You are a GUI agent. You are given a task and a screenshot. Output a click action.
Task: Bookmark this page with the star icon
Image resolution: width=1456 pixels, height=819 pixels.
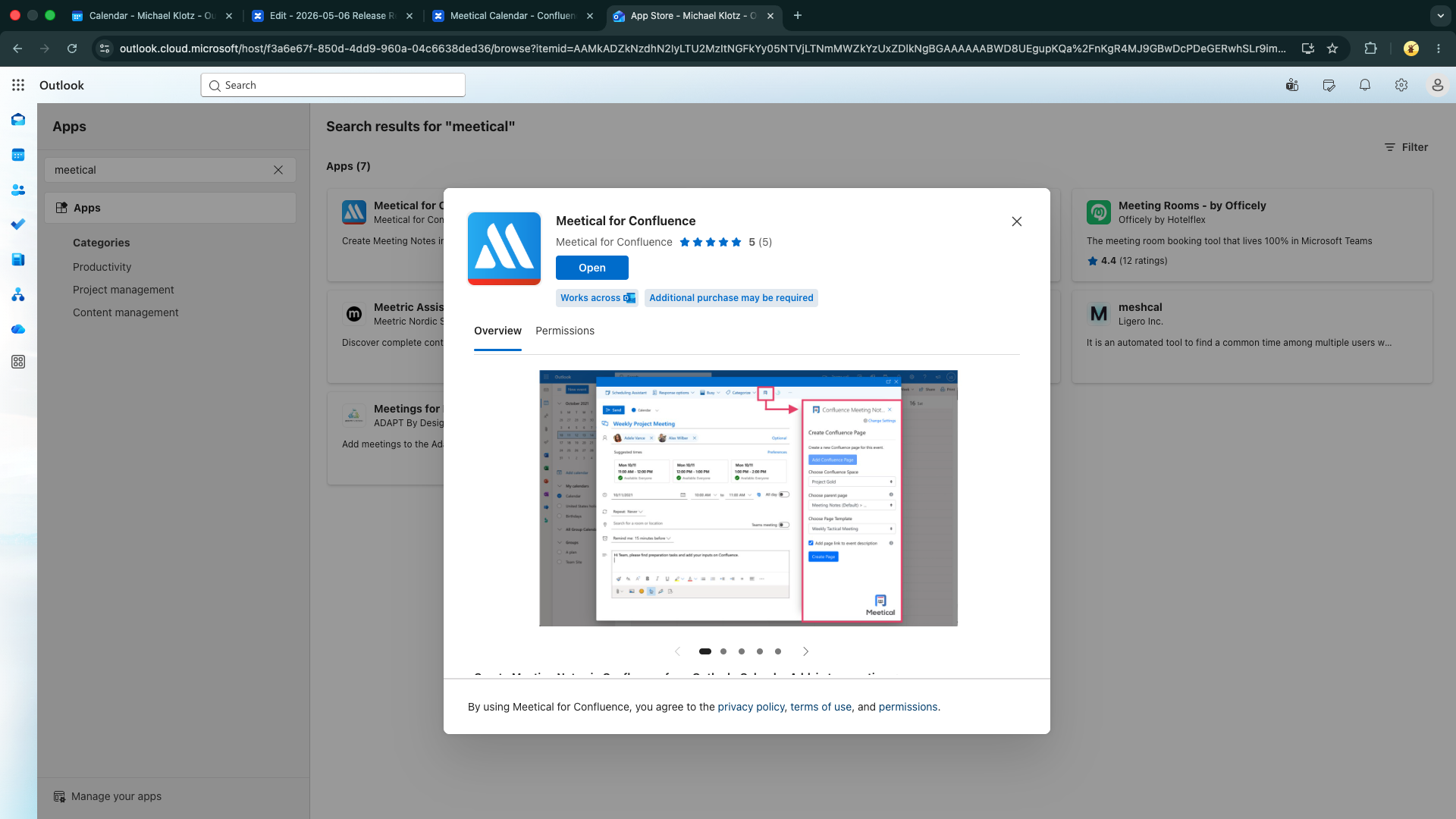1332,49
